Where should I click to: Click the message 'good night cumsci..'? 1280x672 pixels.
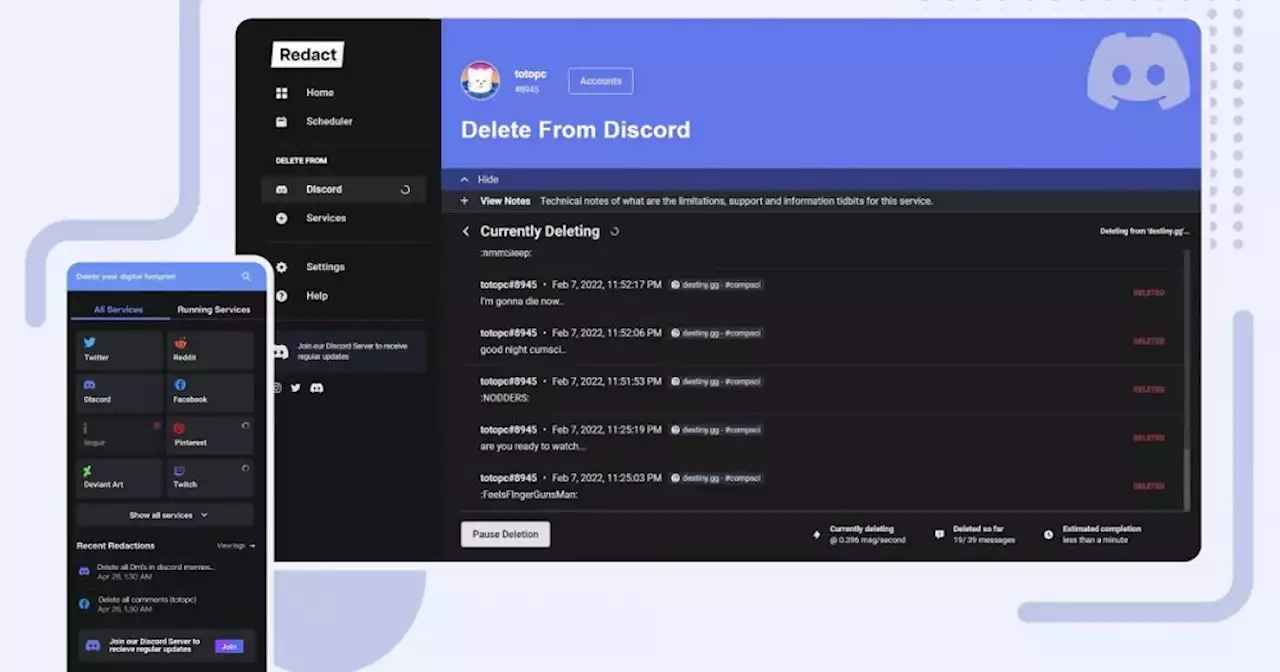(x=523, y=350)
